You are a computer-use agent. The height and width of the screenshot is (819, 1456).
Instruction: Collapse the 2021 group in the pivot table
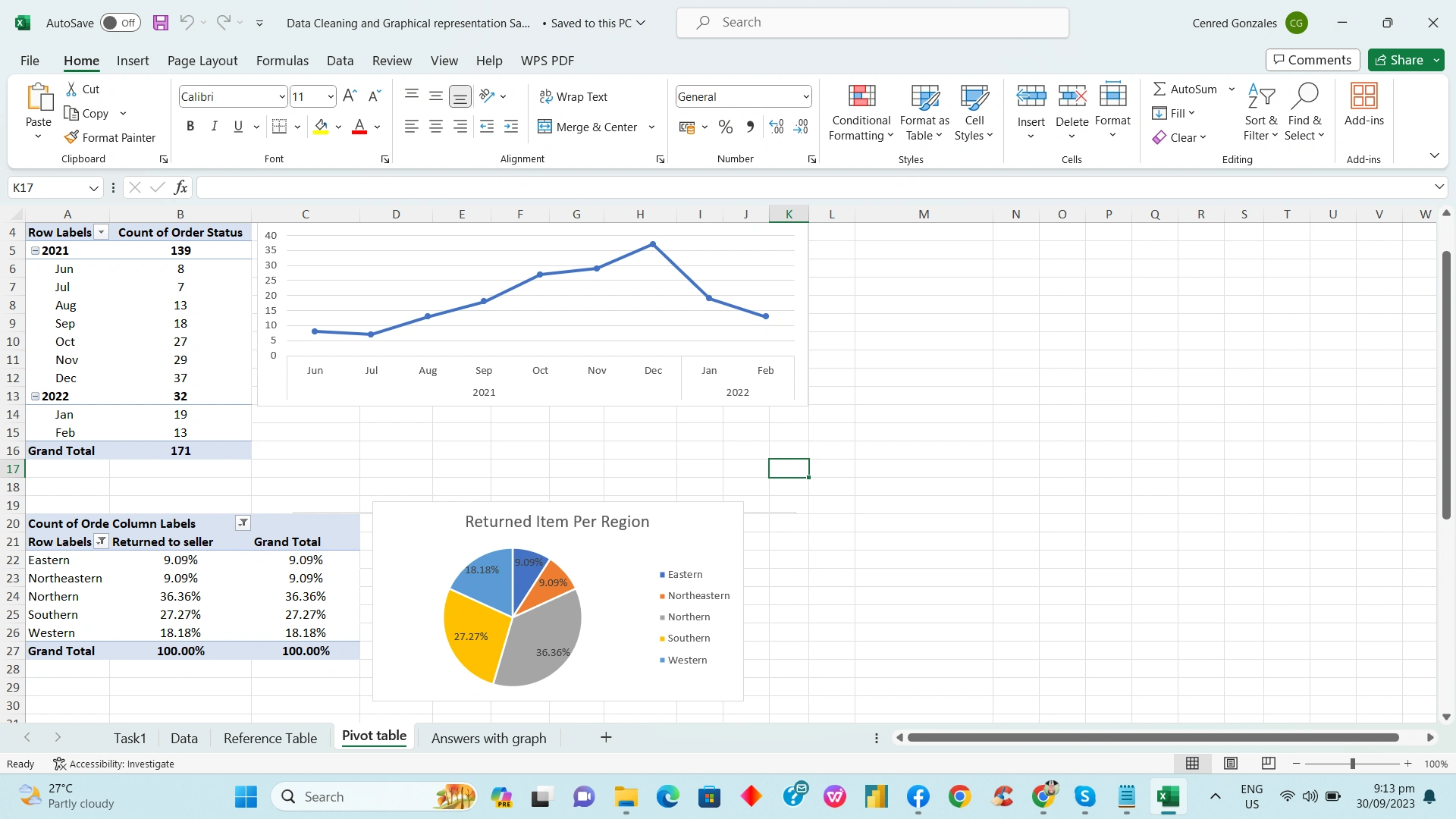[35, 250]
